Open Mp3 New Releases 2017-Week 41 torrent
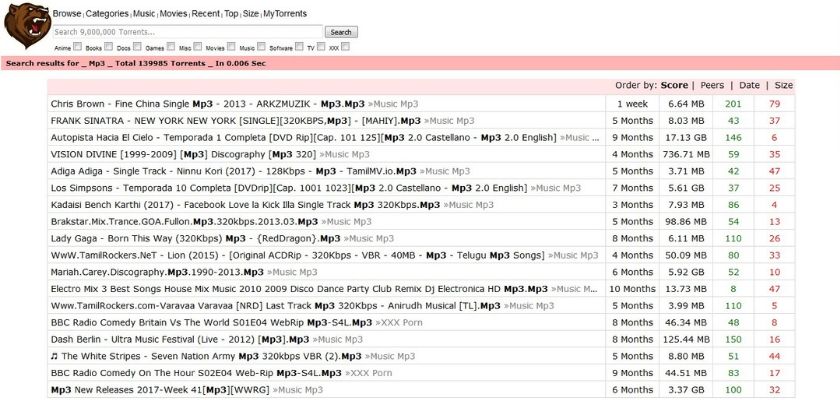Screen dimensions: 840x400 pos(160,390)
